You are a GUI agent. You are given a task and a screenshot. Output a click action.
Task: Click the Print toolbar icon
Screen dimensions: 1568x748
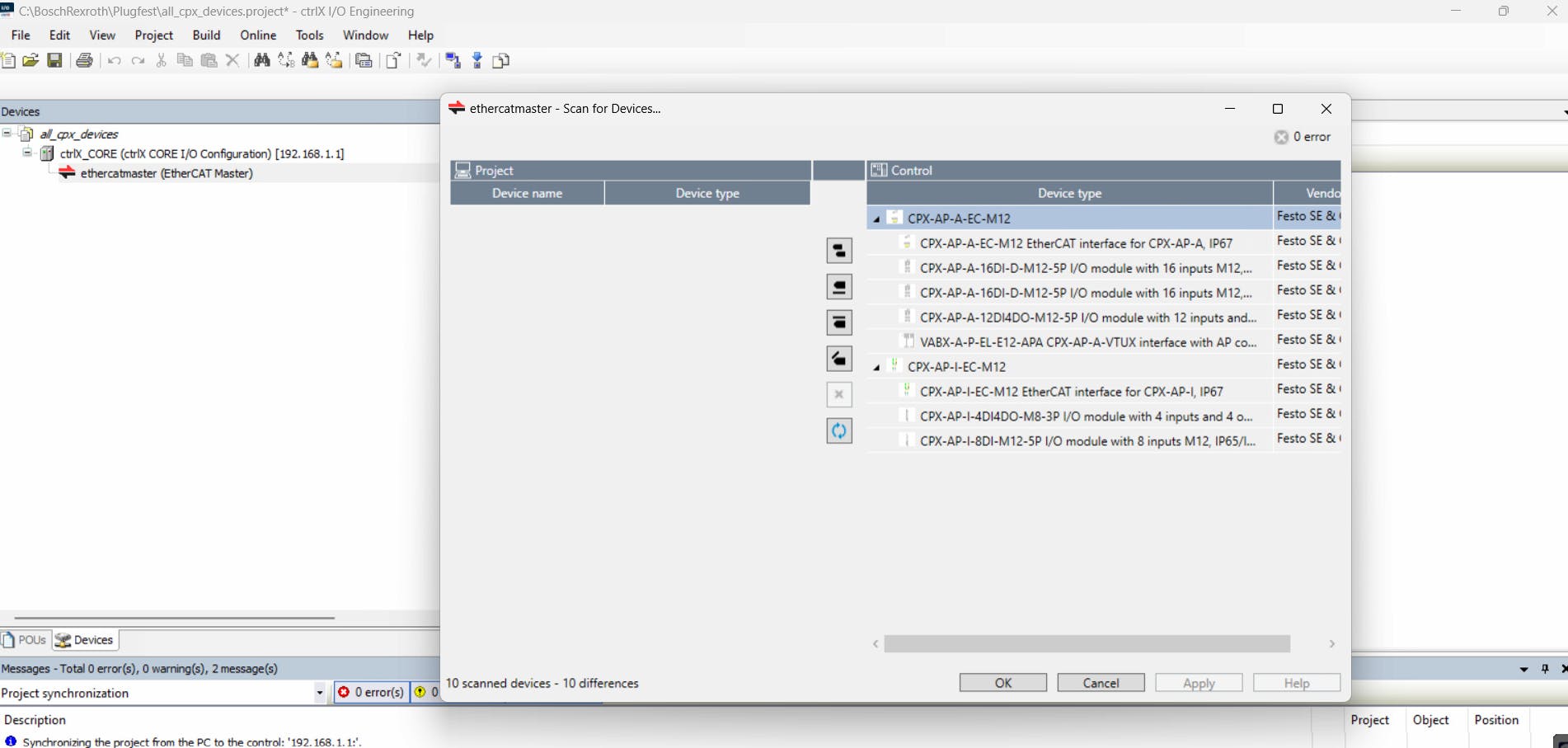(x=84, y=60)
